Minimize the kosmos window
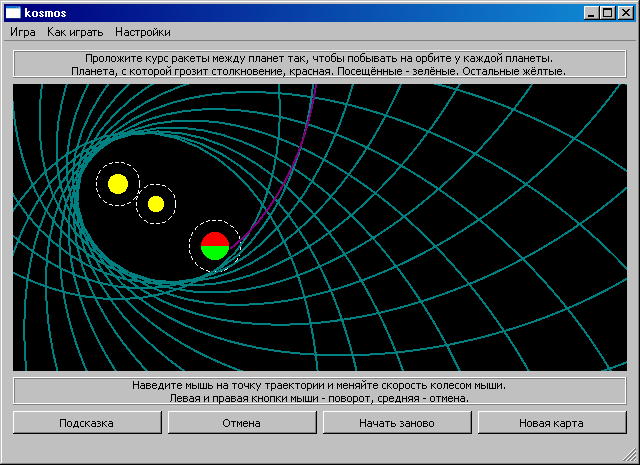The image size is (640, 465). 591,13
